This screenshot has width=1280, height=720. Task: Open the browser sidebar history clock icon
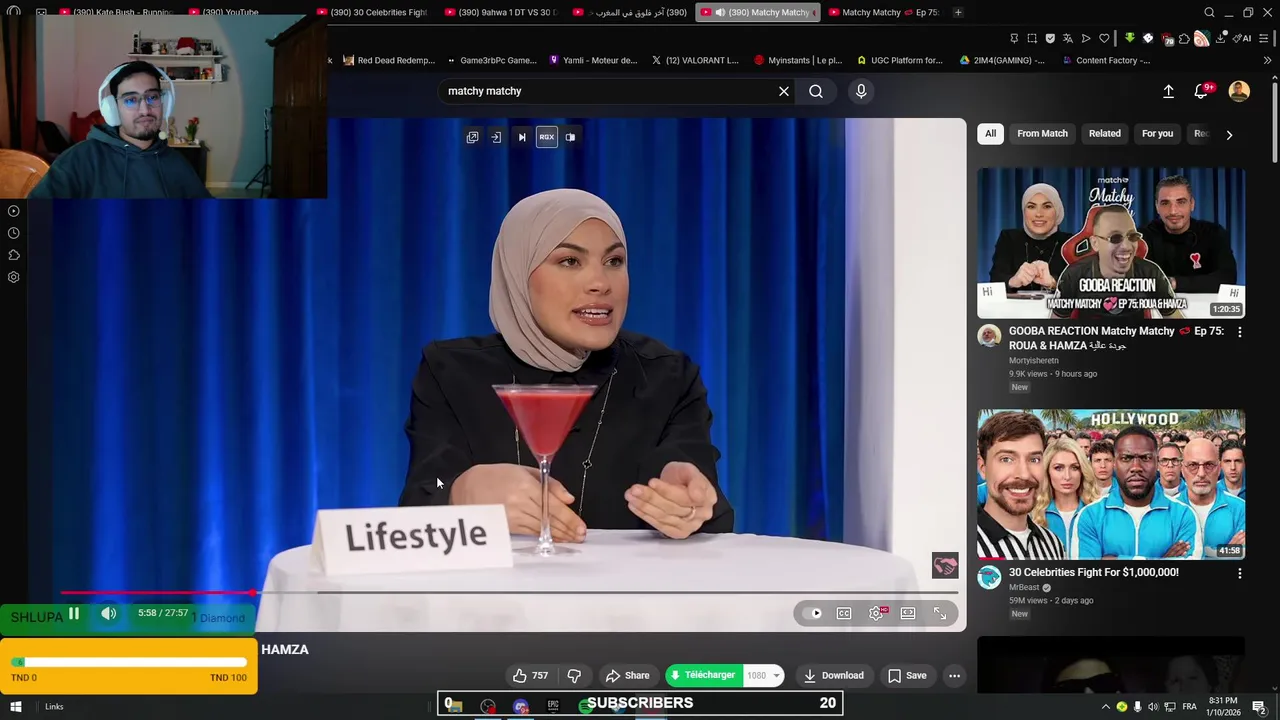click(x=14, y=233)
